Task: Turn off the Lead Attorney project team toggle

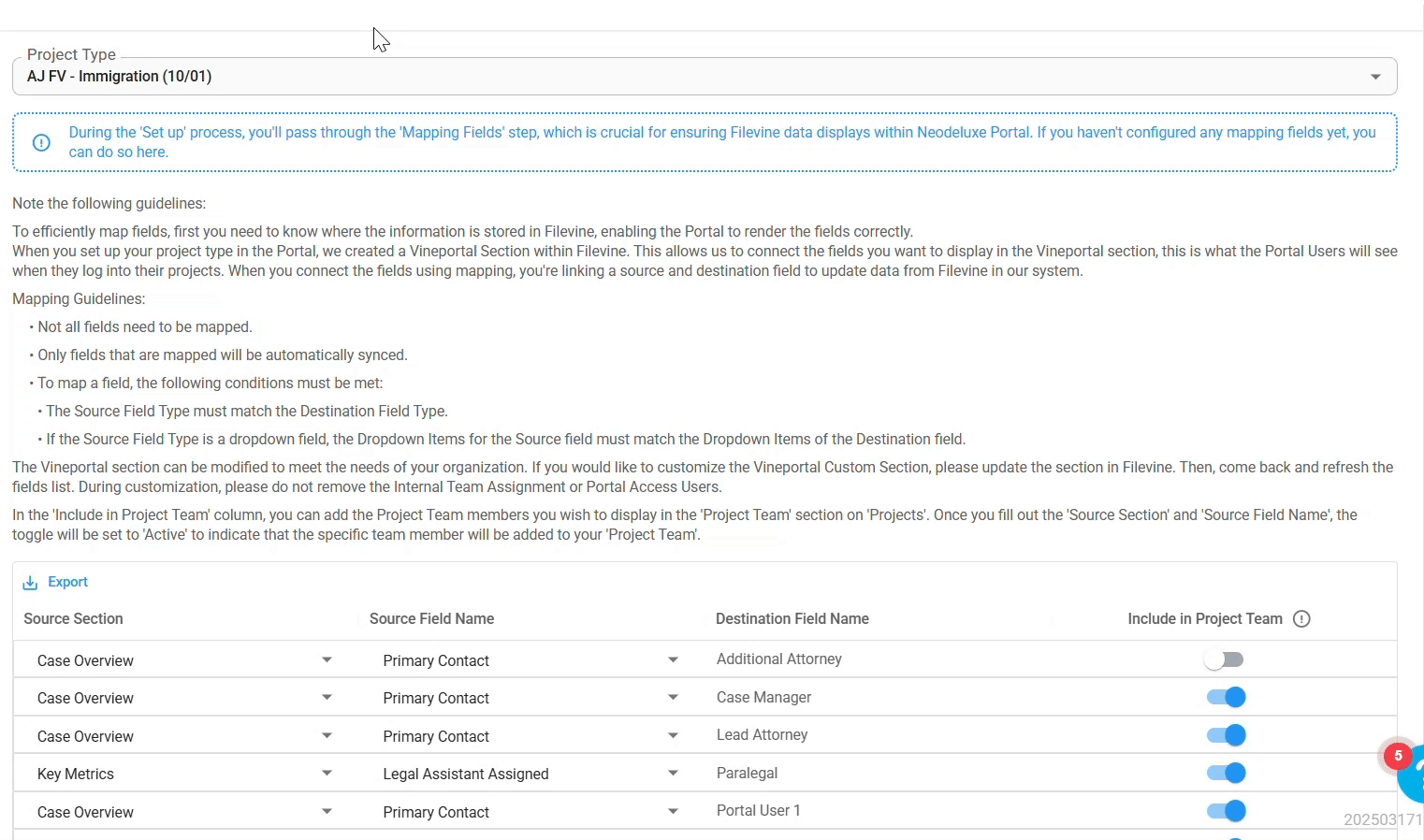Action: pyautogui.click(x=1226, y=735)
